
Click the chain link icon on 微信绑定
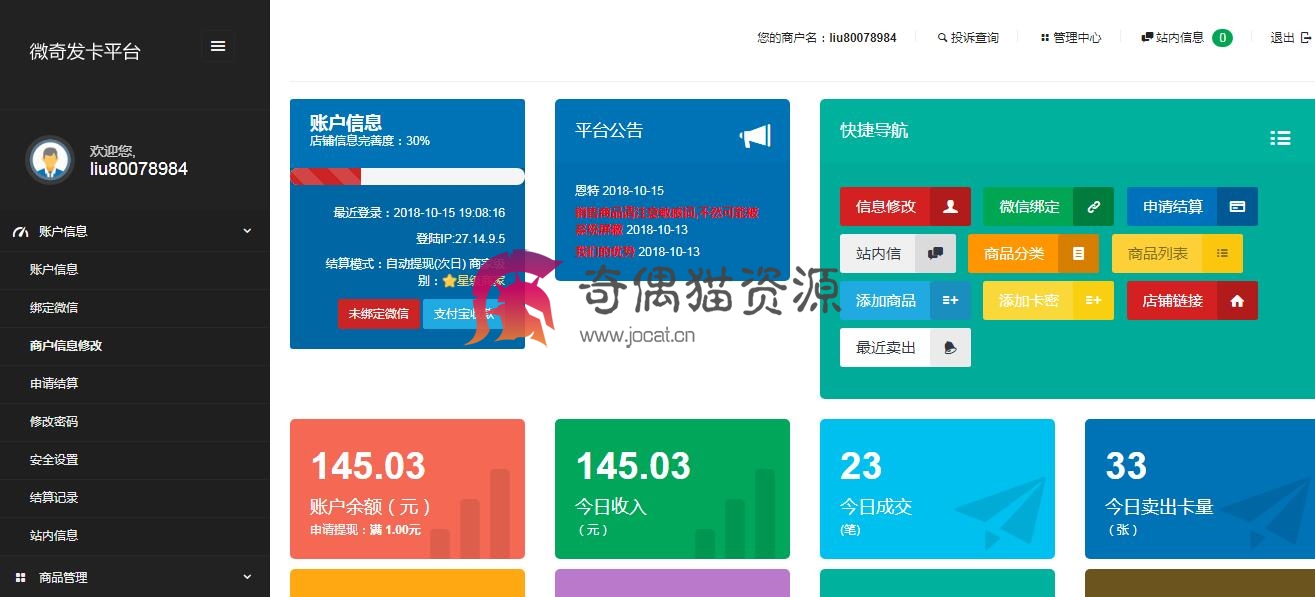pos(1093,206)
